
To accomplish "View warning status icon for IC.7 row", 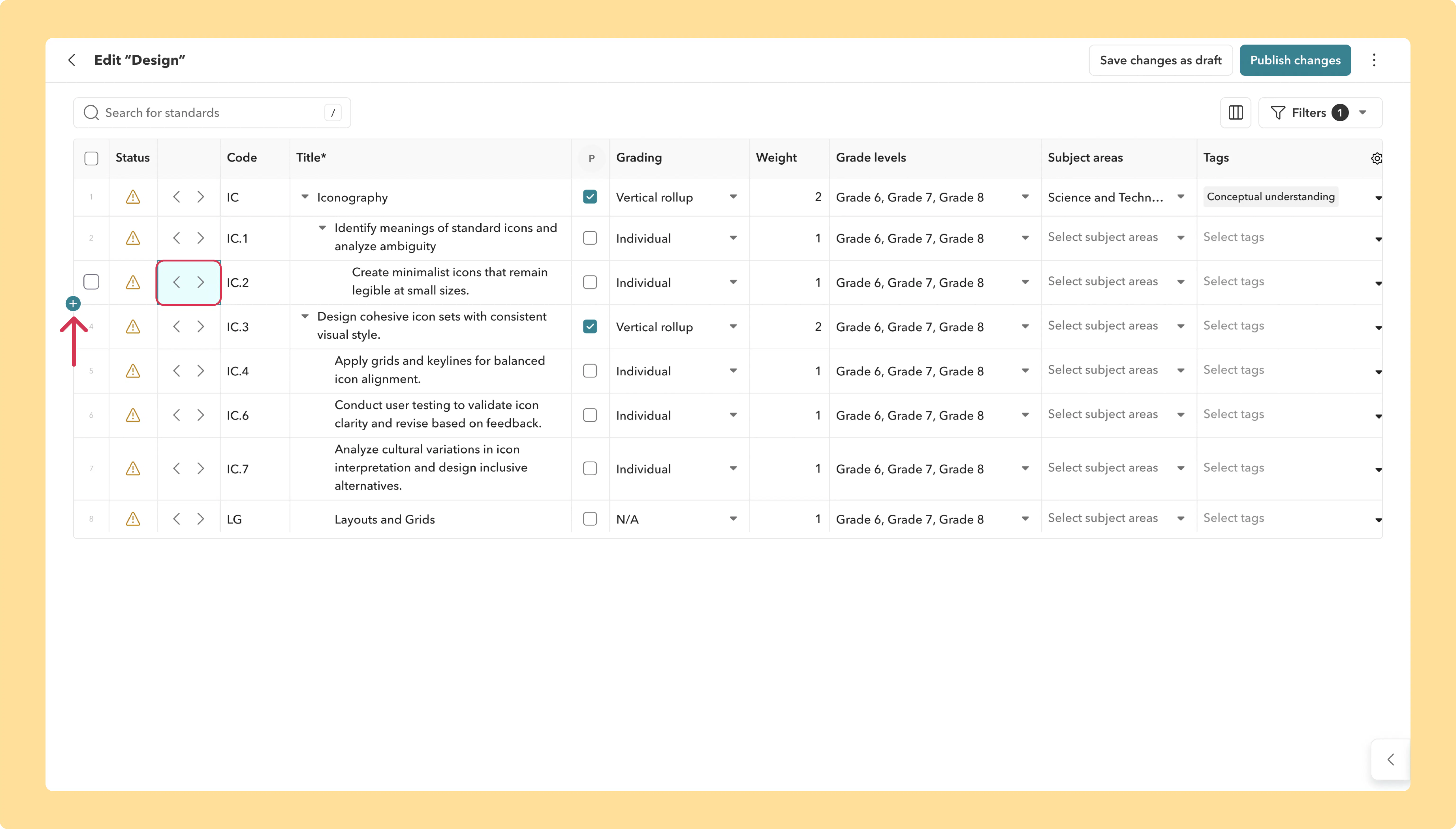I will click(x=133, y=469).
